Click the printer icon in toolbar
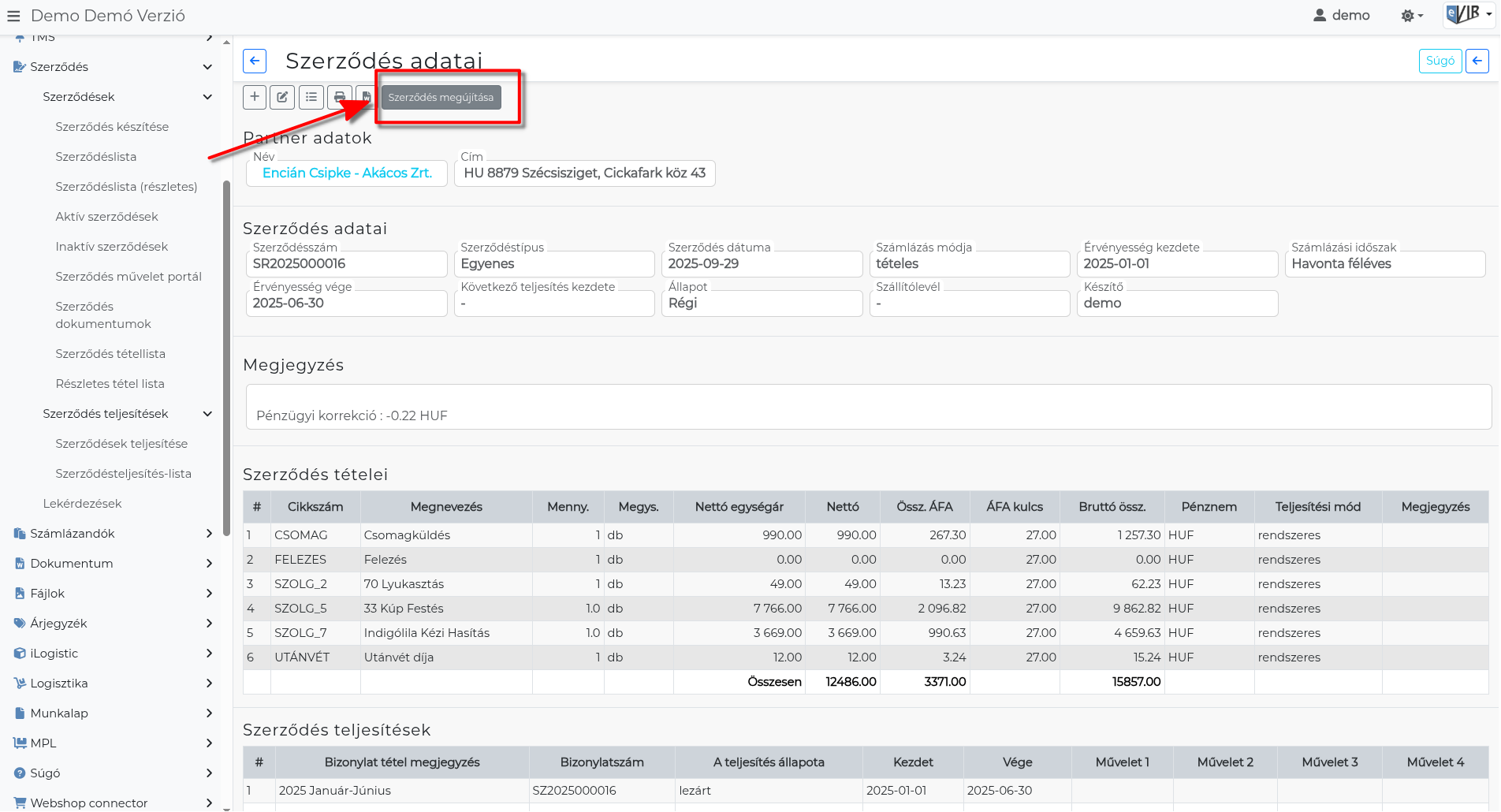Viewport: 1501px width, 812px height. (339, 97)
